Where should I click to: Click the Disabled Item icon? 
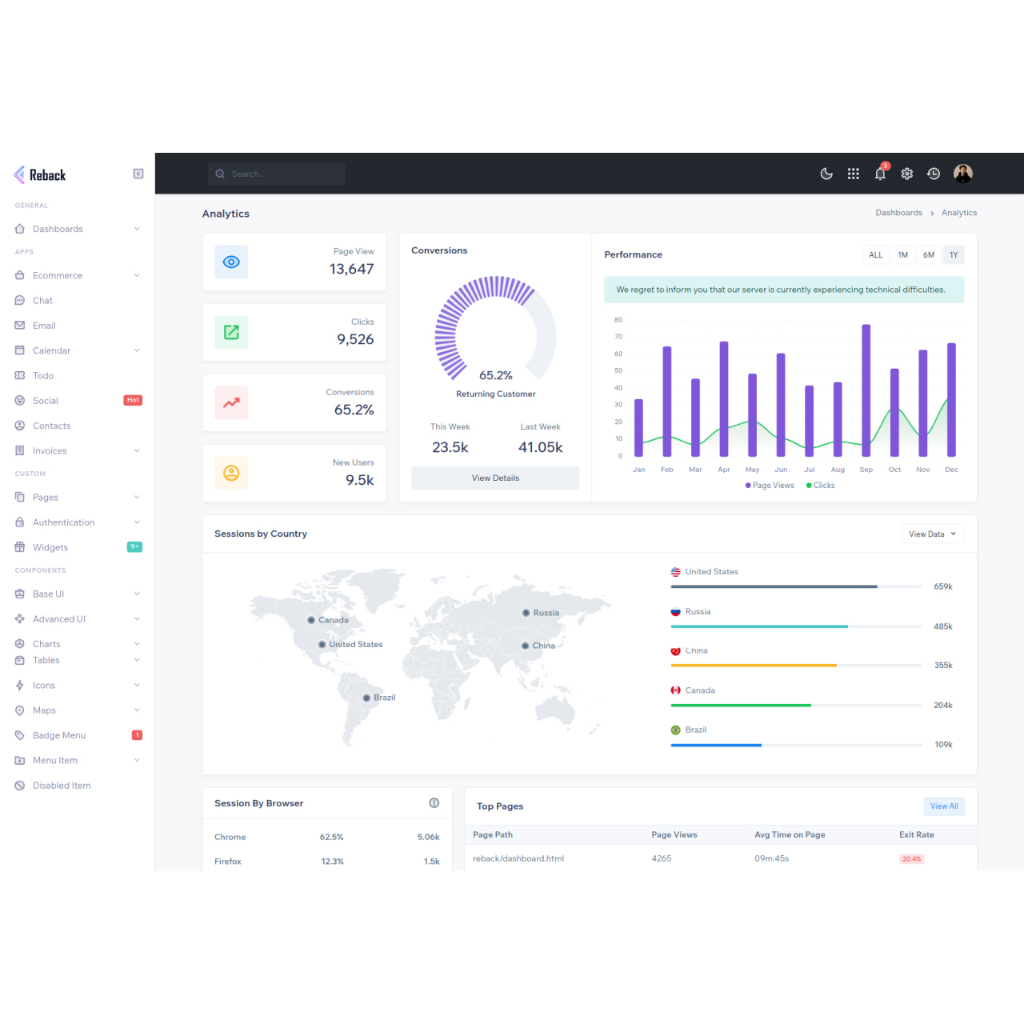(20, 786)
